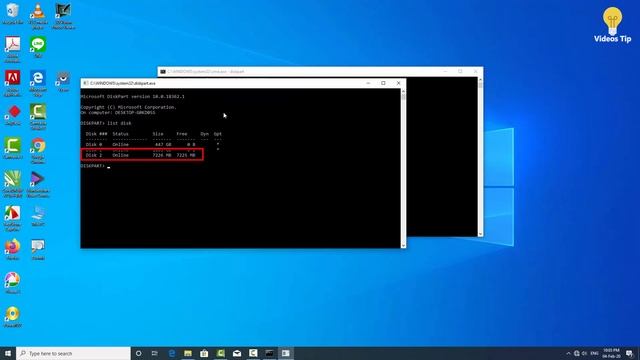Click the 'Disk ### Status Size Free' header row

[x=153, y=134]
